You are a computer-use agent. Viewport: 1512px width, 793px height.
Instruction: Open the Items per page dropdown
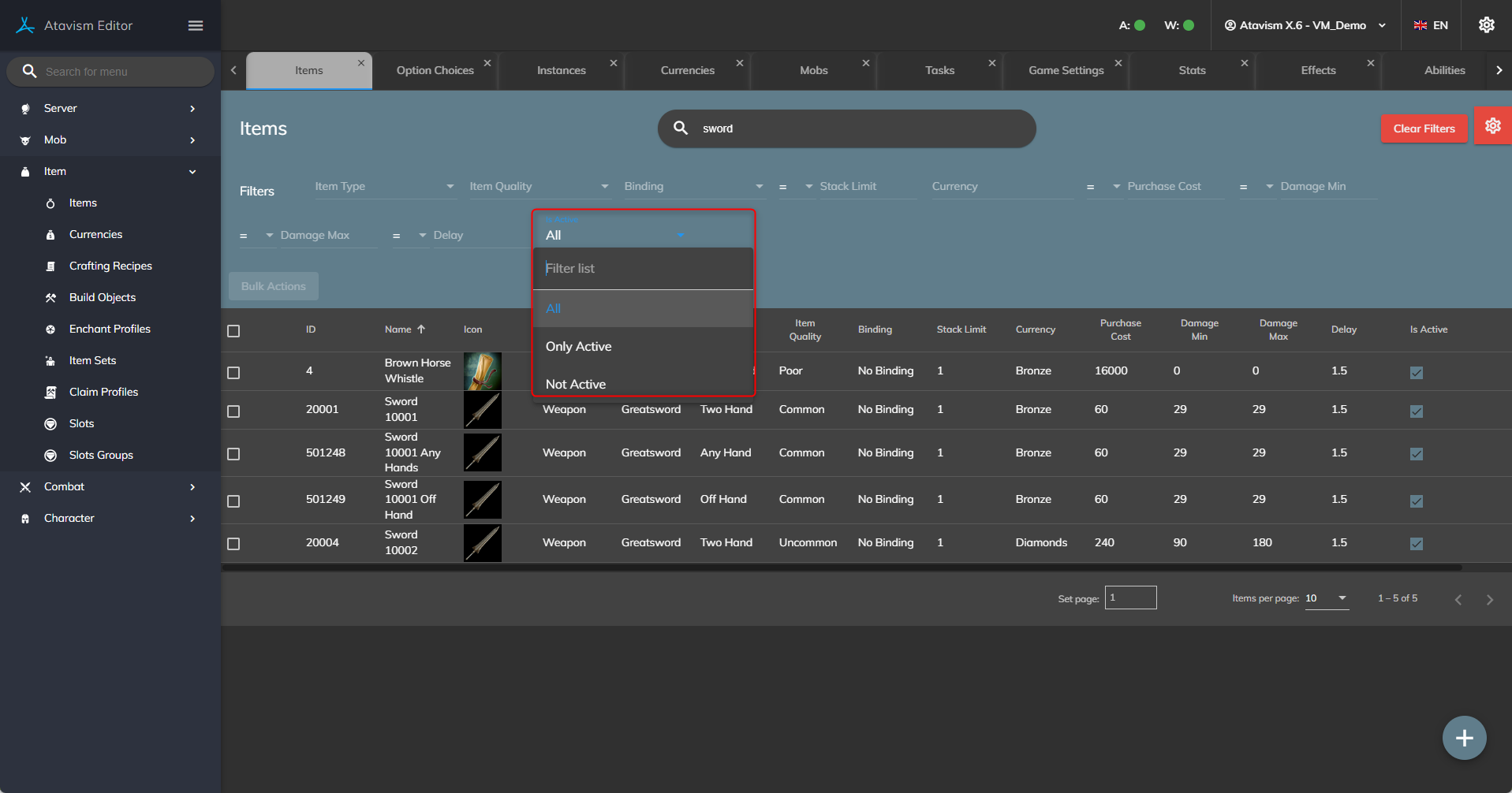point(1326,598)
